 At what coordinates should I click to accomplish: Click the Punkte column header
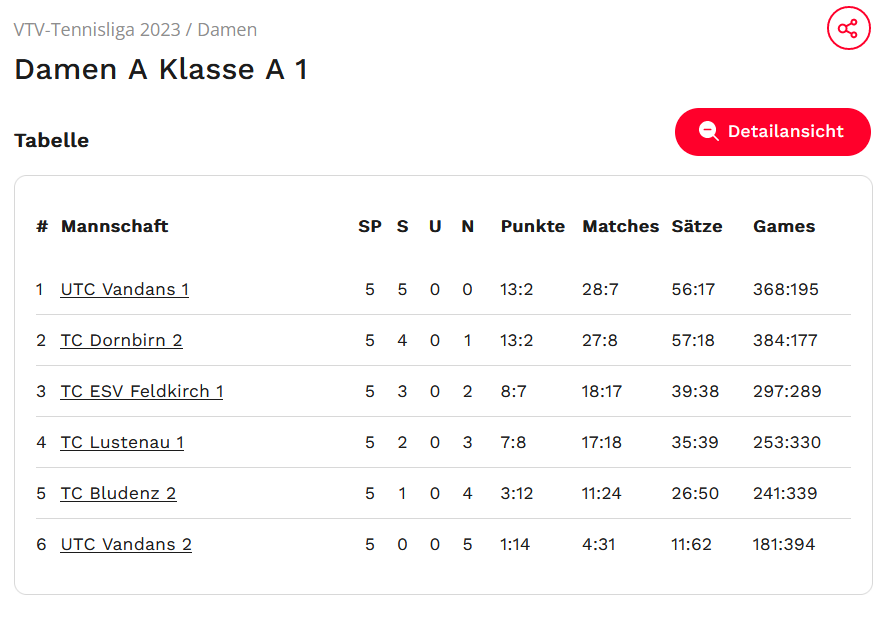tap(532, 226)
